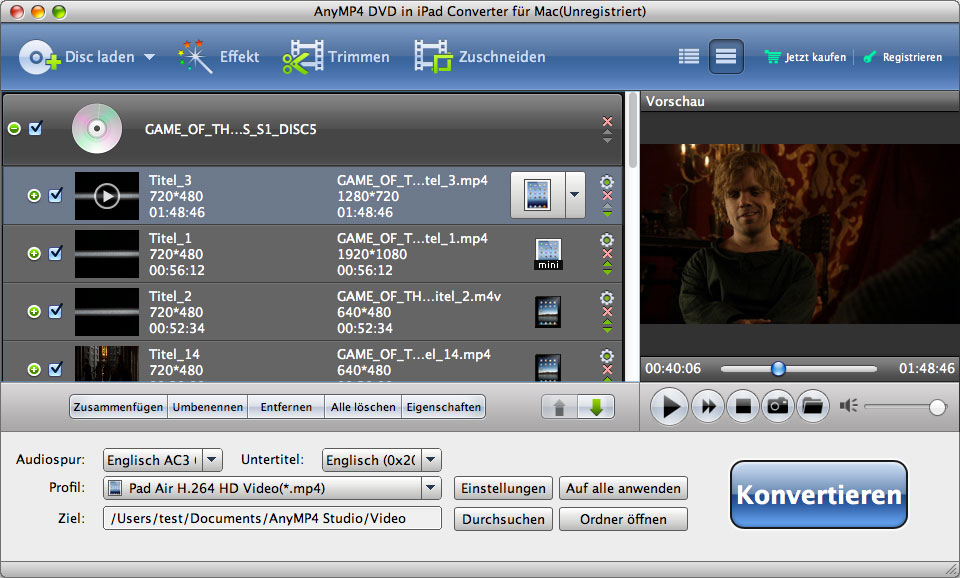Remove the disc with its red X
This screenshot has height=578, width=960.
pyautogui.click(x=607, y=121)
